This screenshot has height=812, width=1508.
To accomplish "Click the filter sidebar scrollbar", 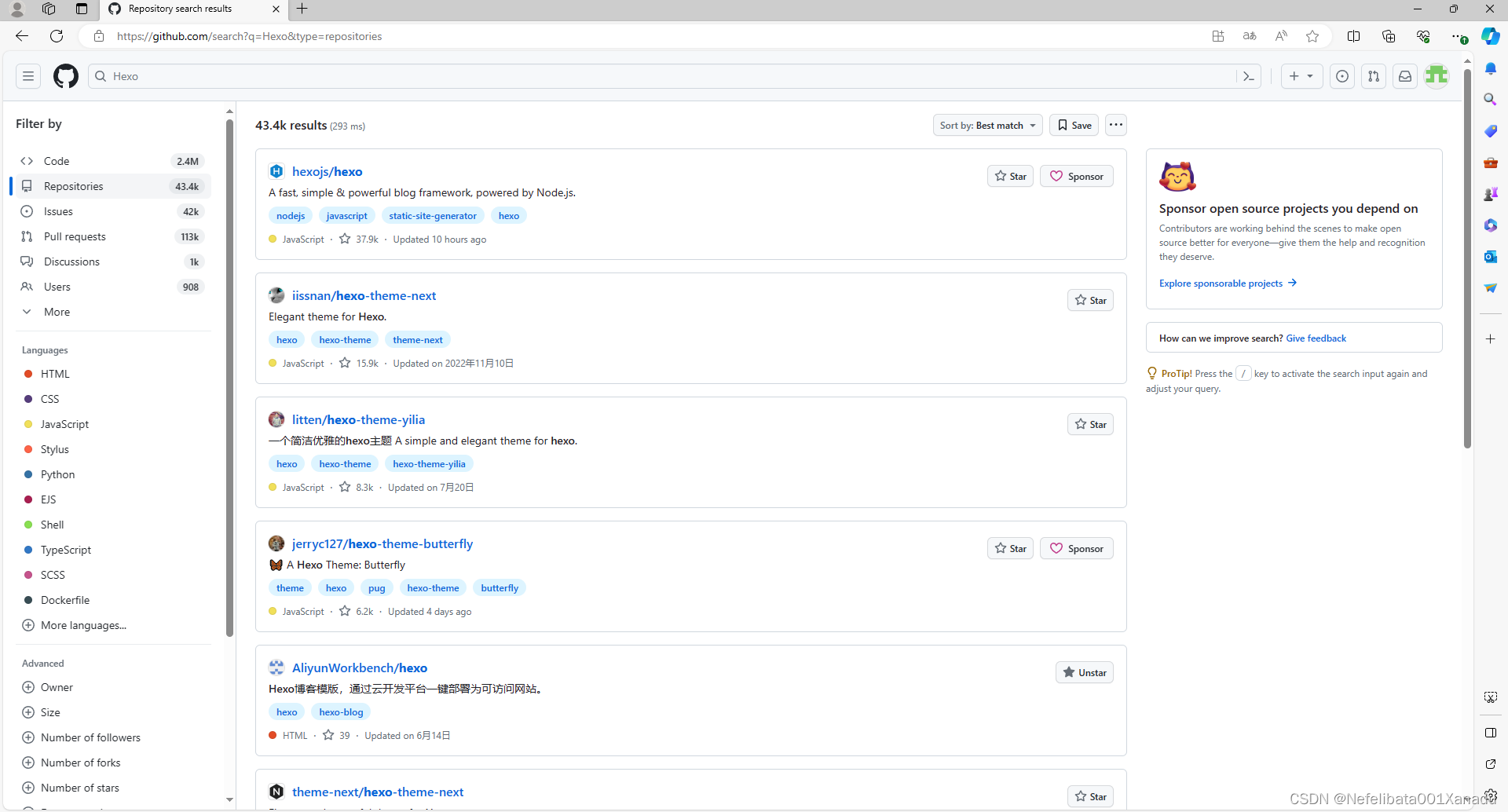I will [x=229, y=377].
